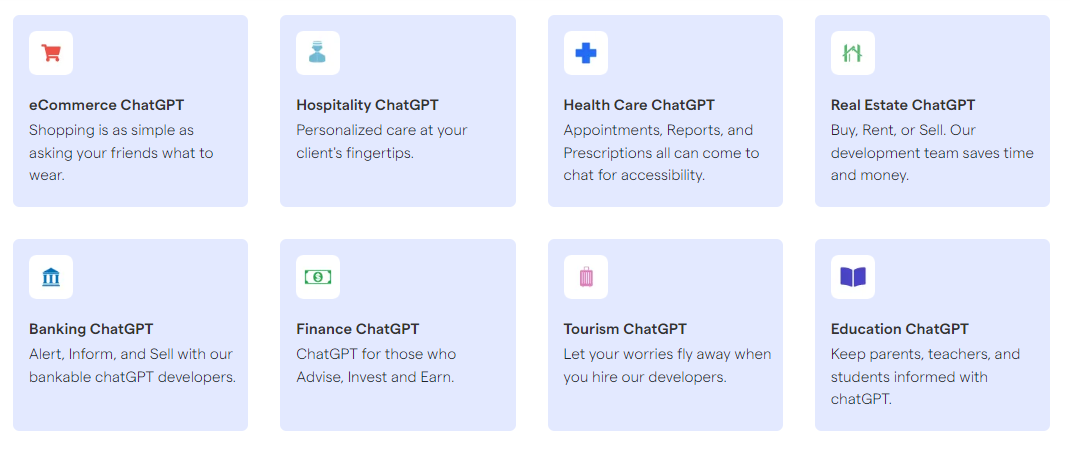Click the green dollar bill icon
The width and height of the screenshot is (1070, 449).
[317, 277]
